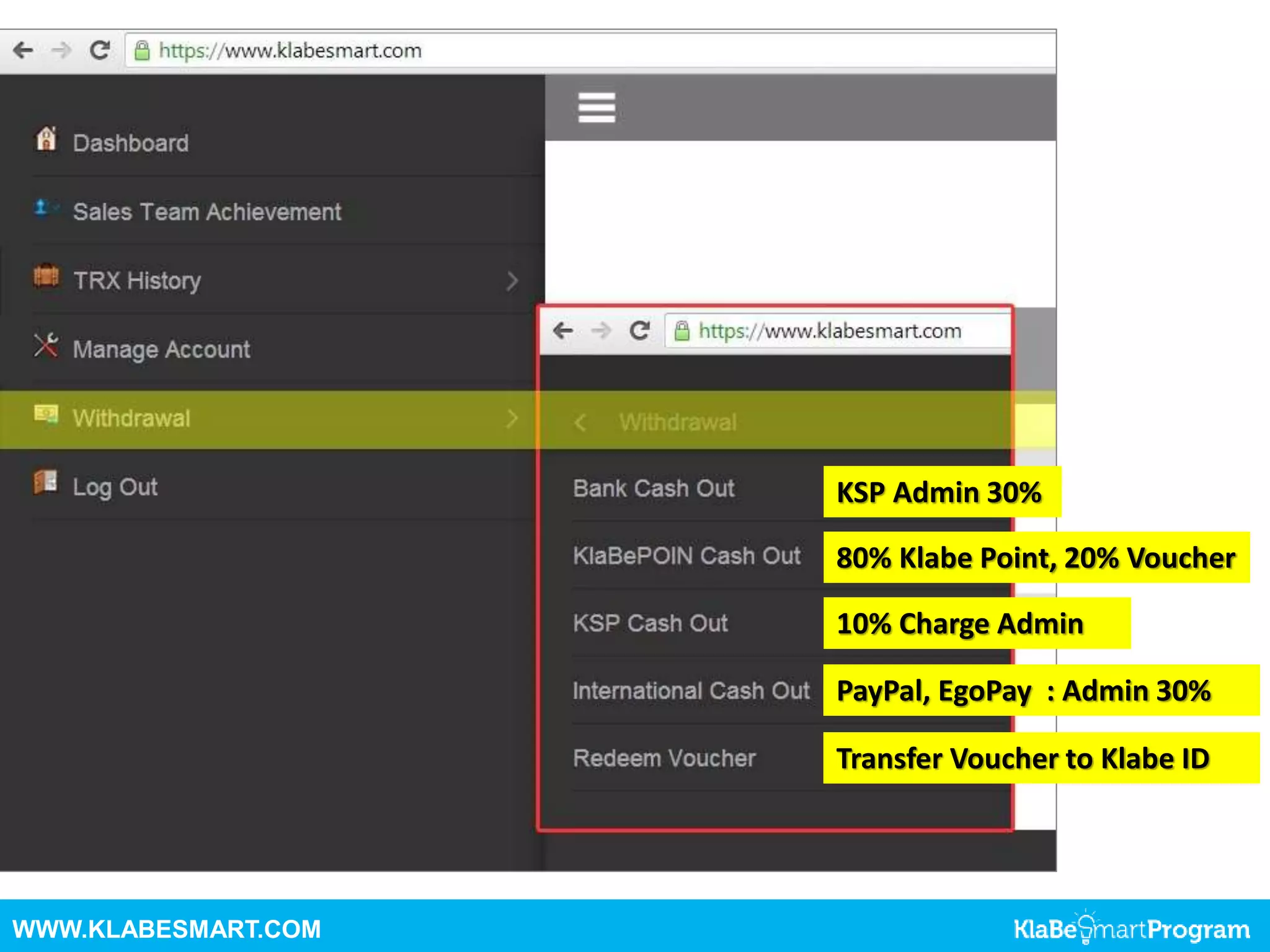Open the hamburger menu icon

[x=597, y=108]
